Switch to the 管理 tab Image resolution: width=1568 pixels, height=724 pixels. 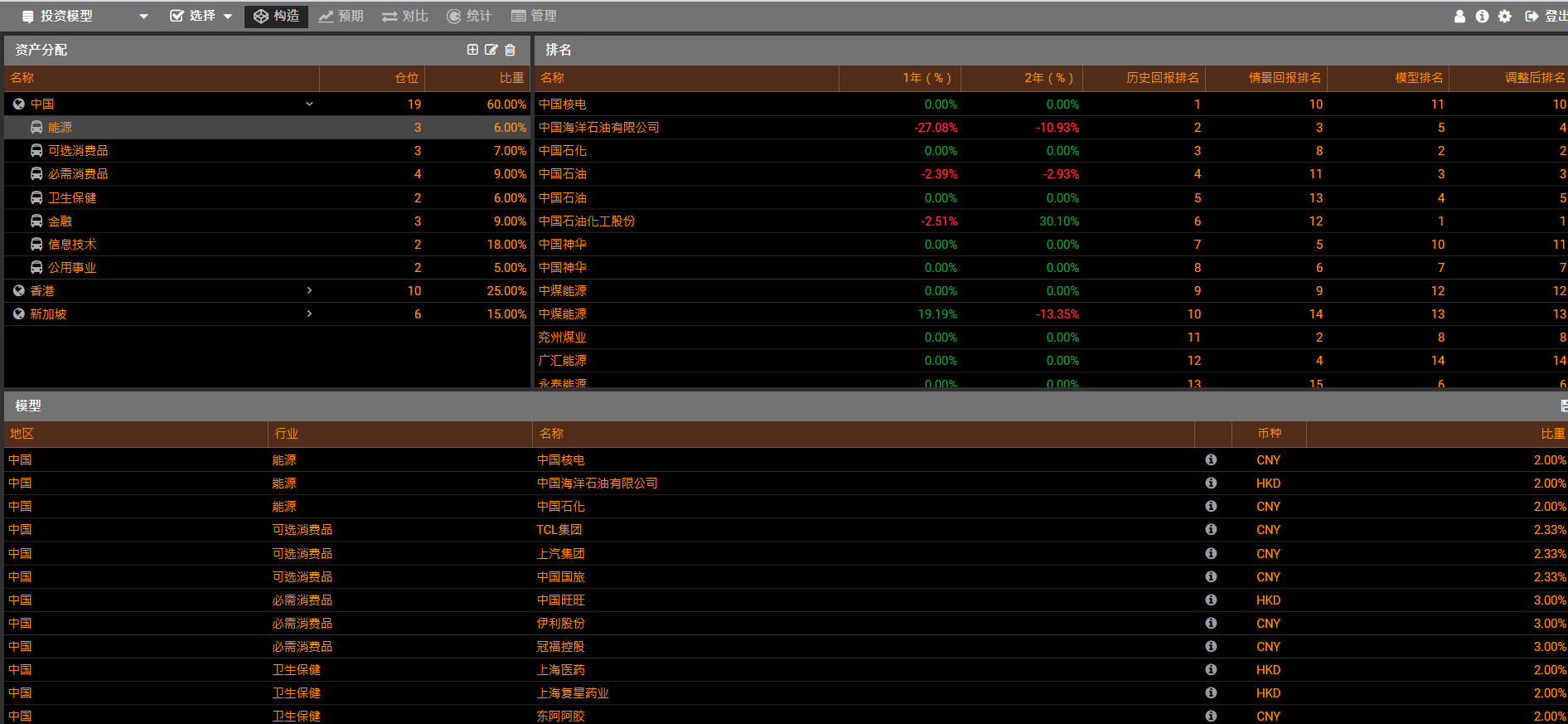click(535, 16)
